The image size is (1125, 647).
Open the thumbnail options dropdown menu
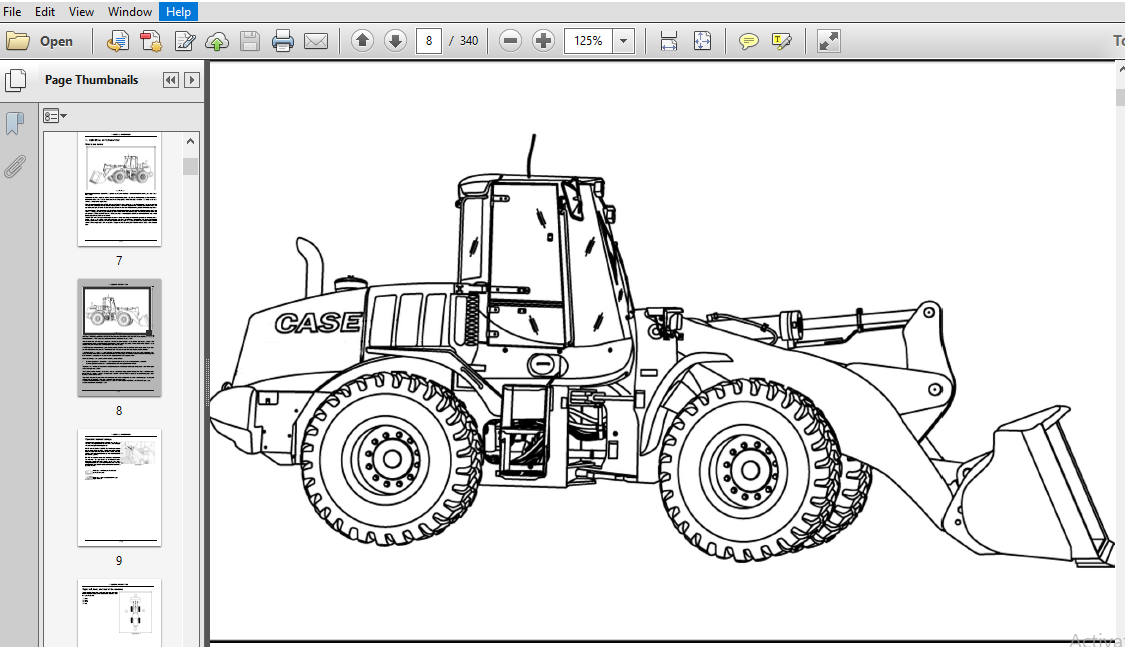(55, 115)
